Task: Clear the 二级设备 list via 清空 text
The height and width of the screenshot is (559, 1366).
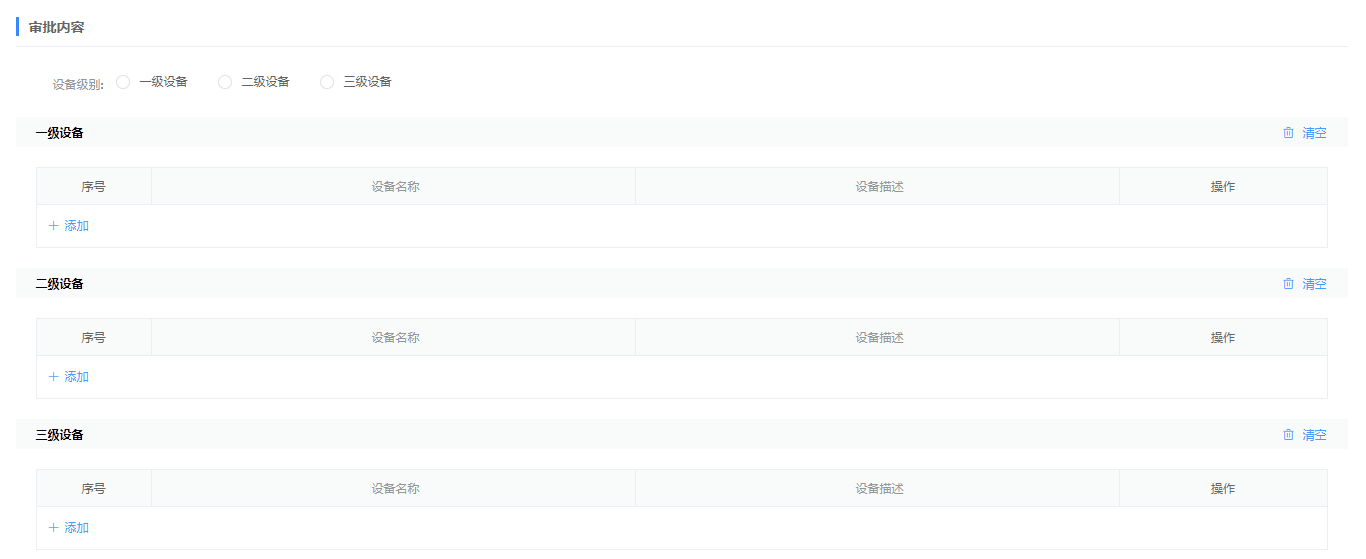Action: (1314, 284)
